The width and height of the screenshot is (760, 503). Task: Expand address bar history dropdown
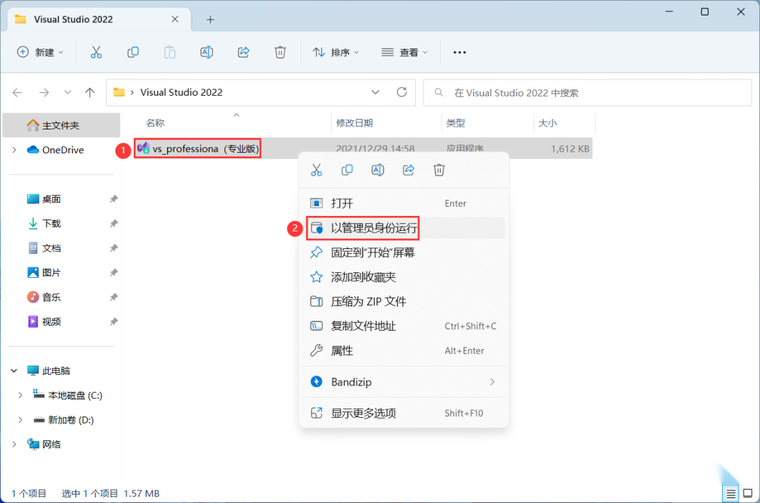(x=375, y=92)
